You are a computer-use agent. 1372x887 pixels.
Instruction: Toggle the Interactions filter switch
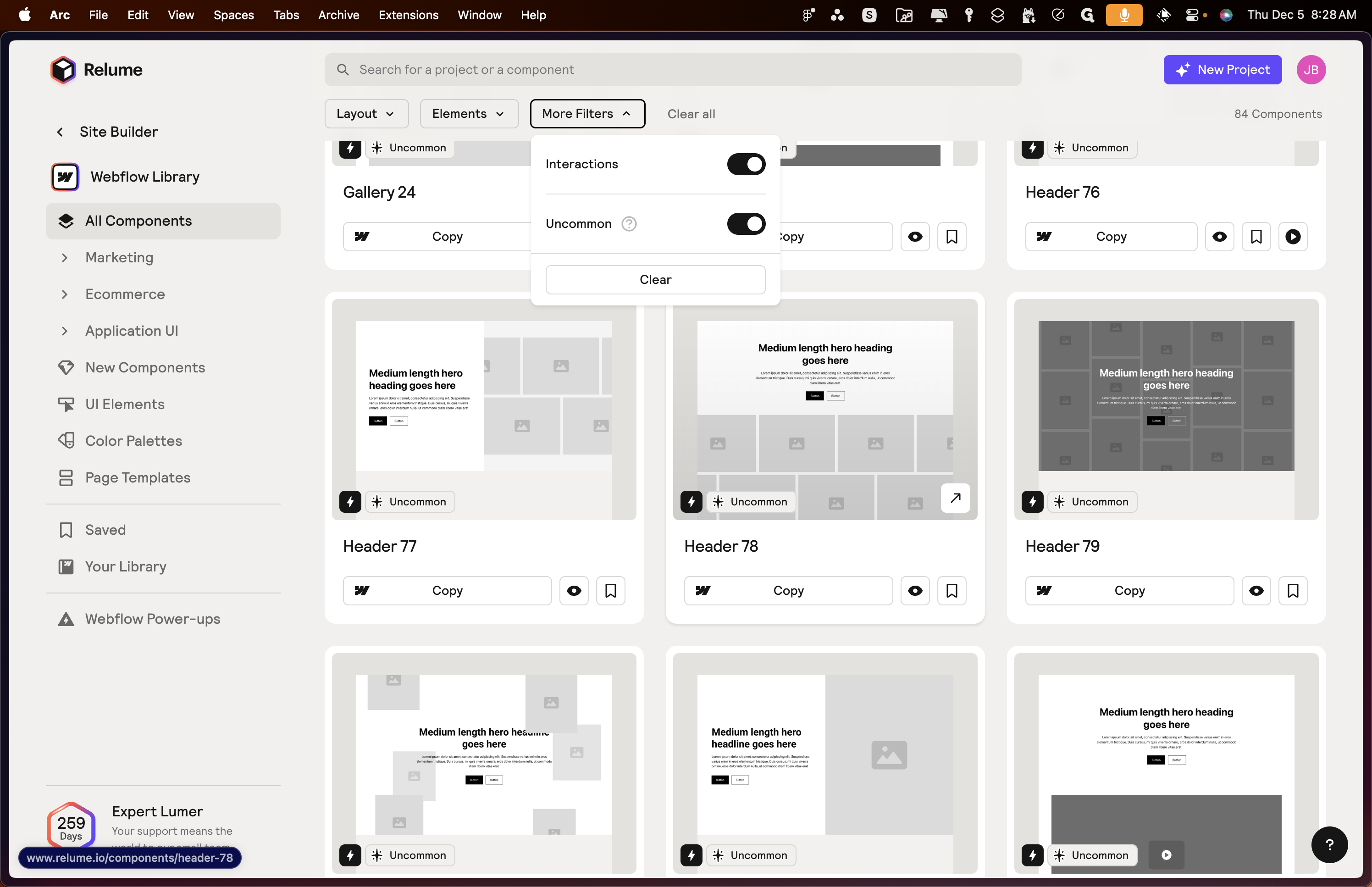[x=746, y=164]
